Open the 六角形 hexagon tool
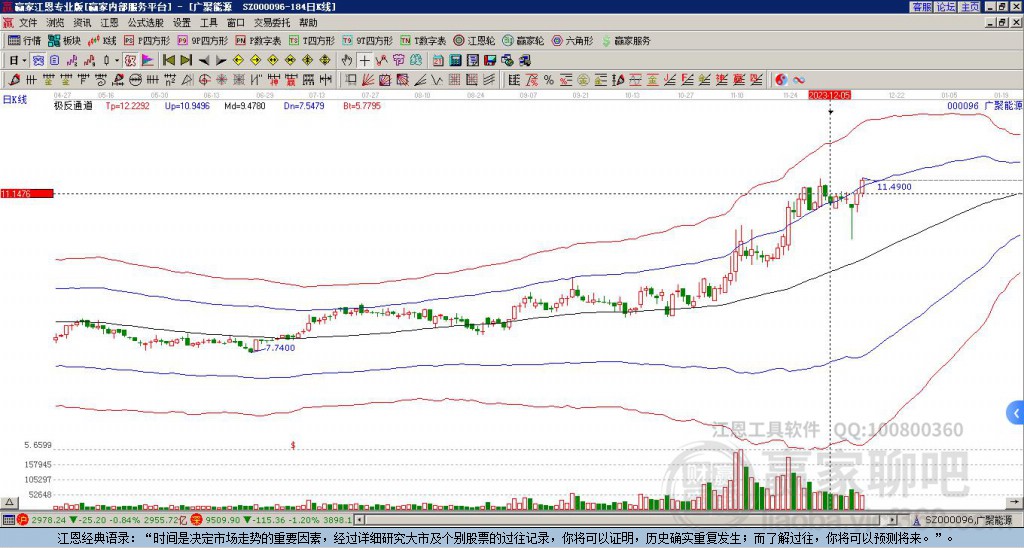 (572, 40)
